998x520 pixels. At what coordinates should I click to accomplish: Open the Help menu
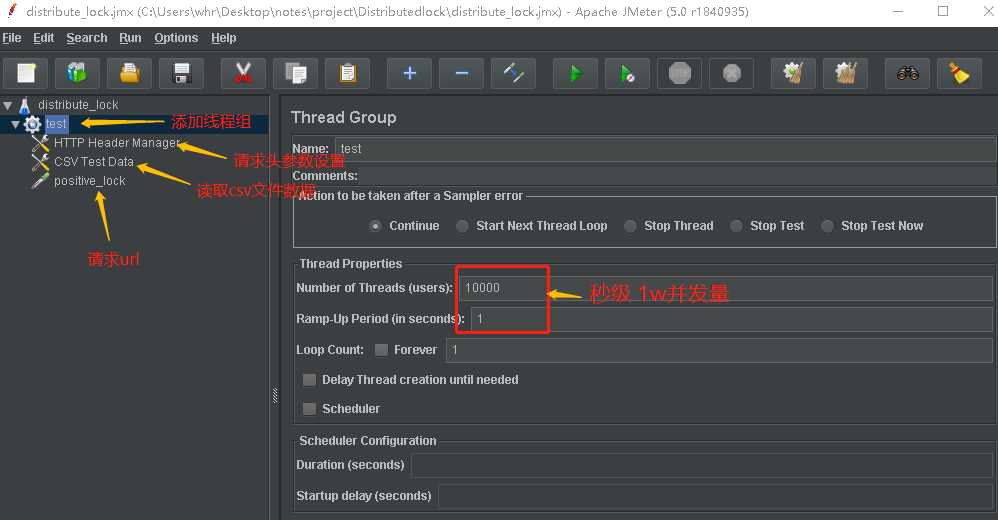point(224,38)
